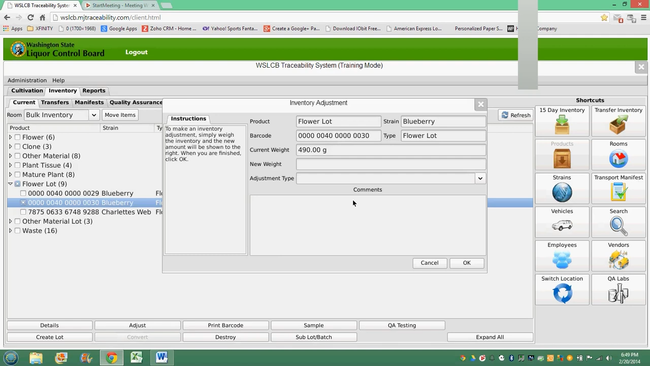Click into the New Weight field
Screen dimensions: 650x366
[x=391, y=164]
